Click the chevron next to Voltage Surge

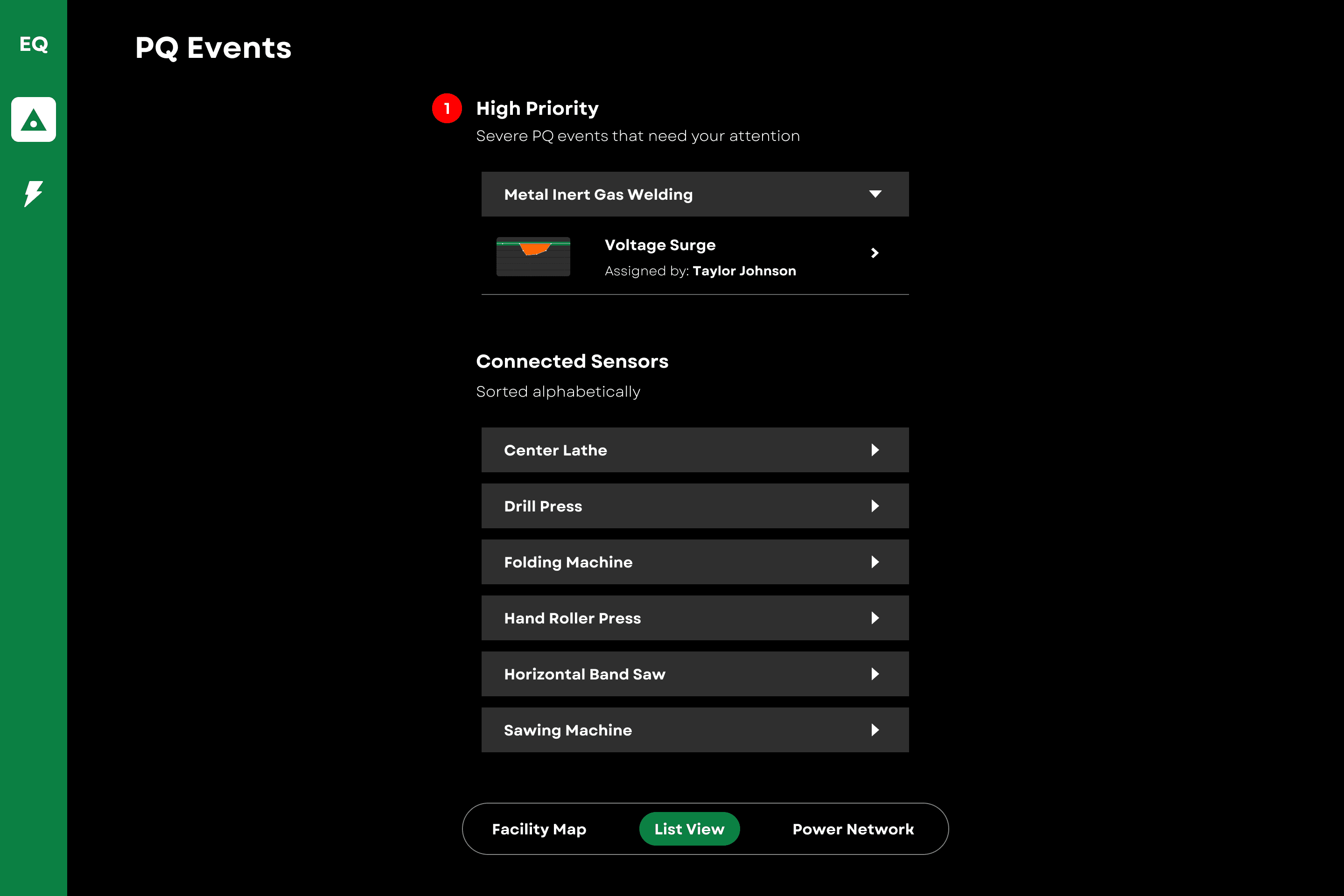tap(874, 253)
